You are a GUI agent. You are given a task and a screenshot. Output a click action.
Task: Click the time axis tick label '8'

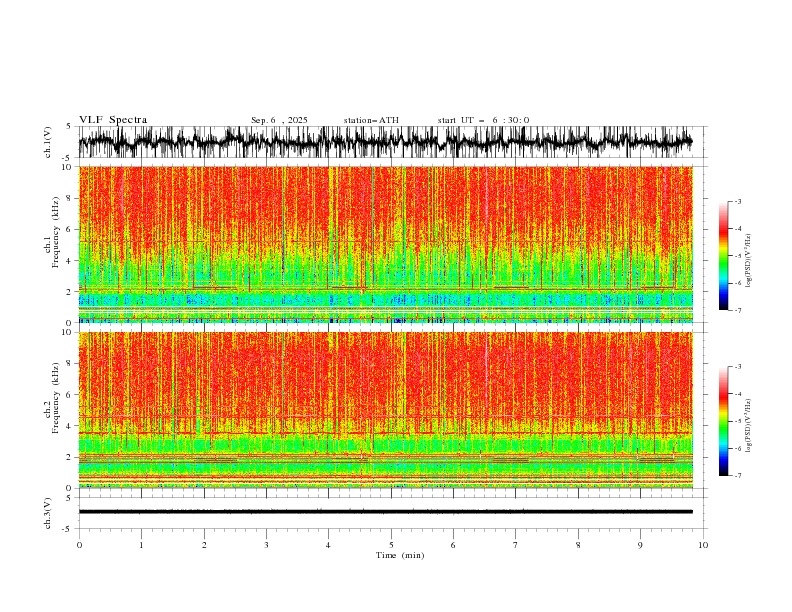pyautogui.click(x=578, y=545)
